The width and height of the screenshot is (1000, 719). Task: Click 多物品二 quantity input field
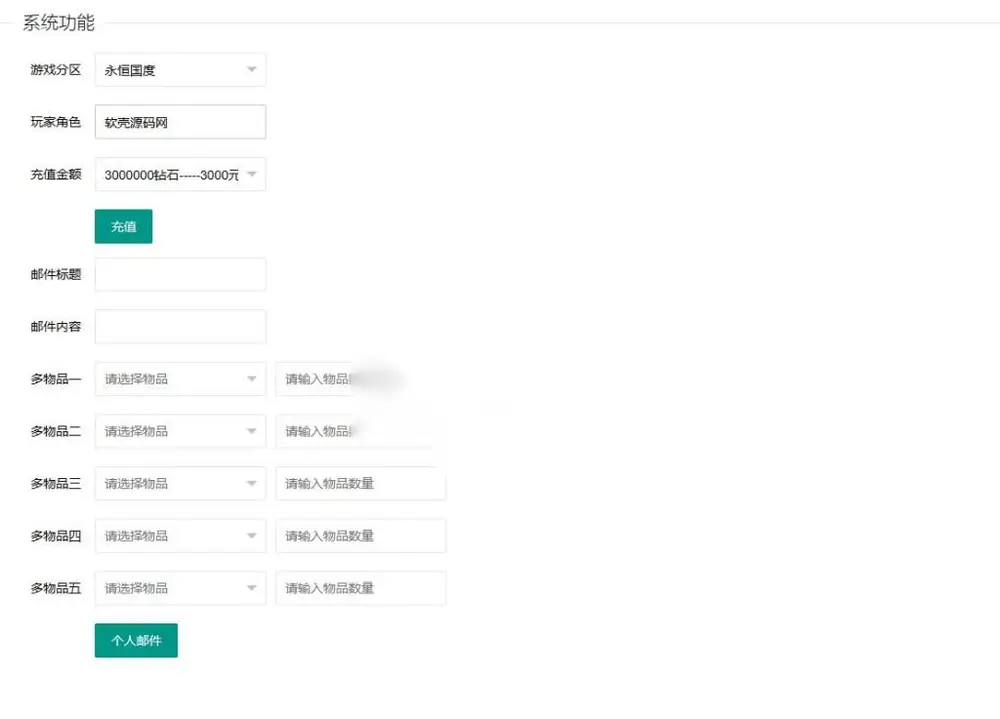tap(360, 431)
